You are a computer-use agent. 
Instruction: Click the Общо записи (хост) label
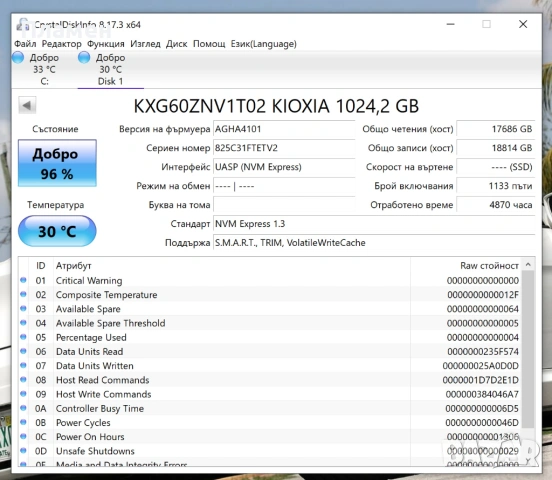click(410, 148)
